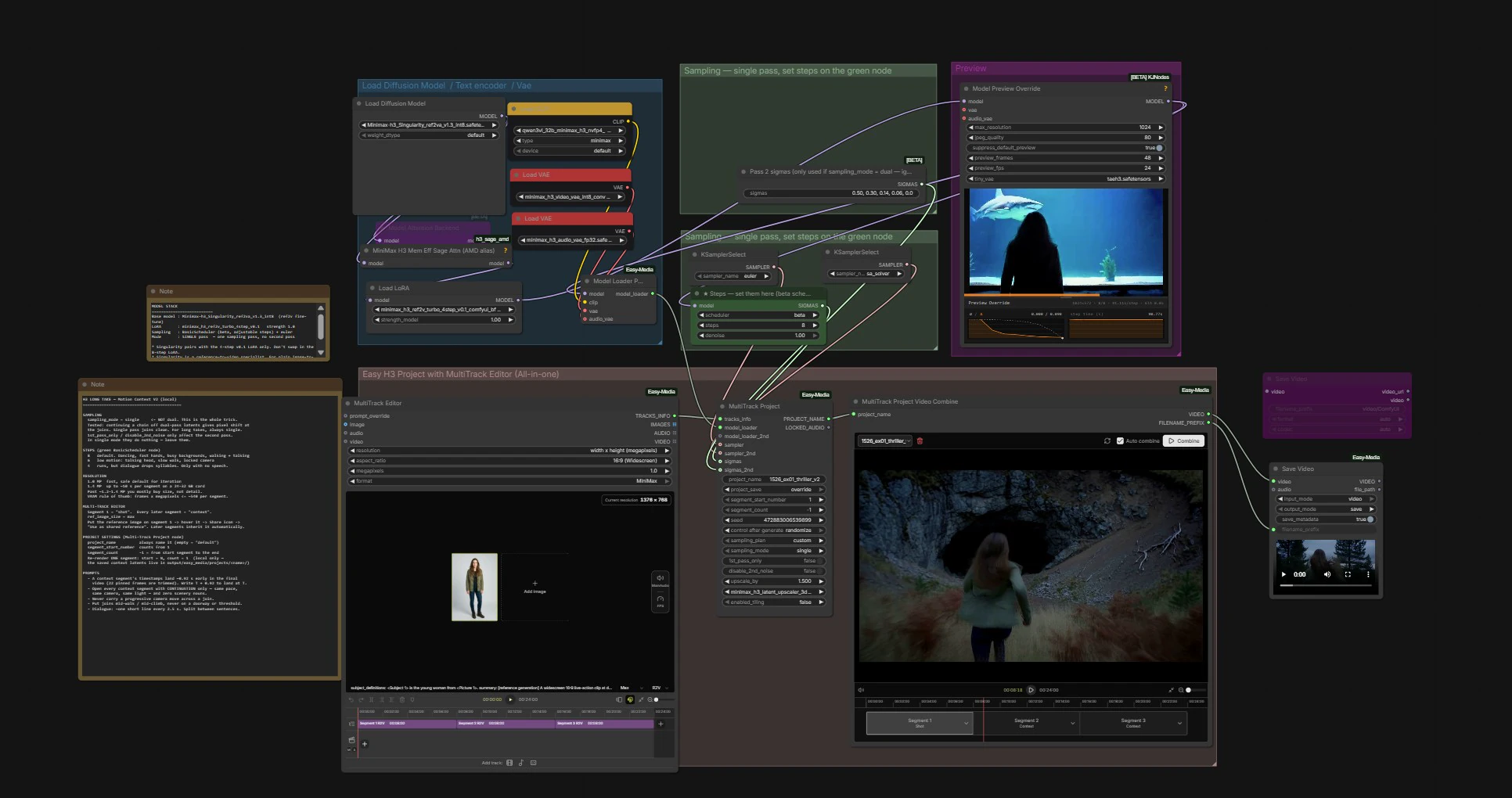Open the 1526_ex01_thriller project dropdown
The width and height of the screenshot is (1512, 798).
886,440
